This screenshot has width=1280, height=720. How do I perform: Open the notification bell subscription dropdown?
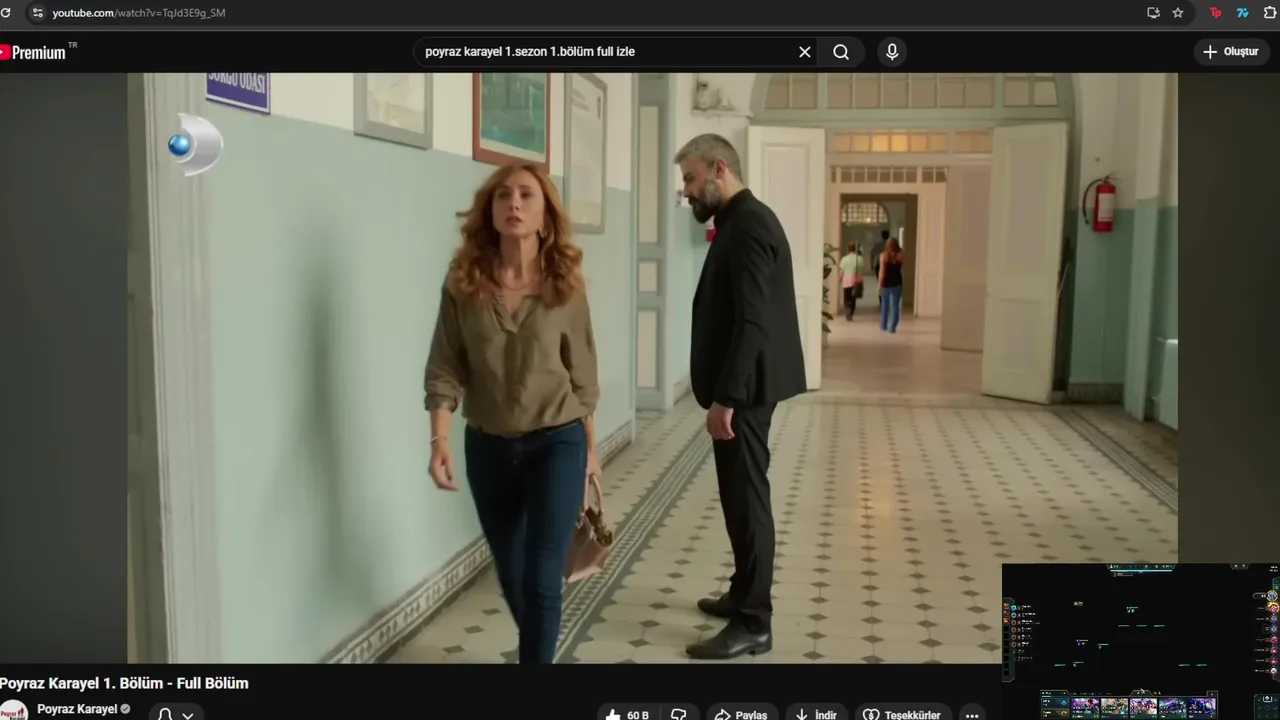tap(176, 714)
